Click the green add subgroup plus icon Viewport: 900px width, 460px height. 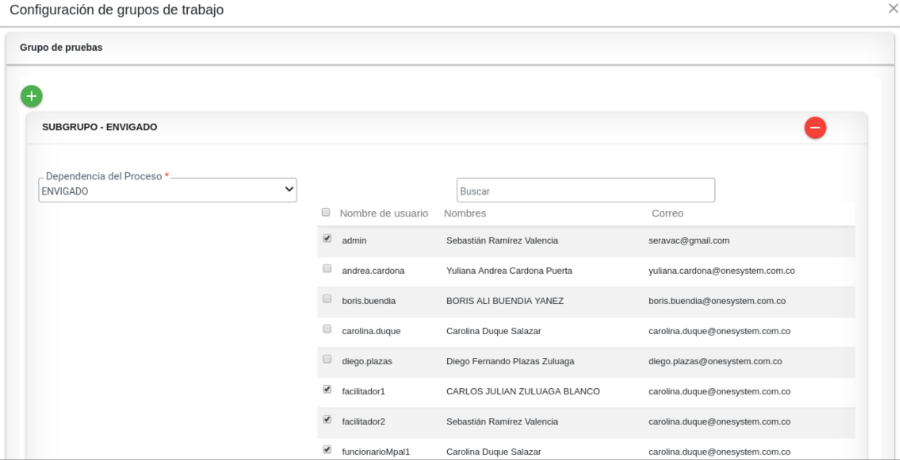coord(31,96)
